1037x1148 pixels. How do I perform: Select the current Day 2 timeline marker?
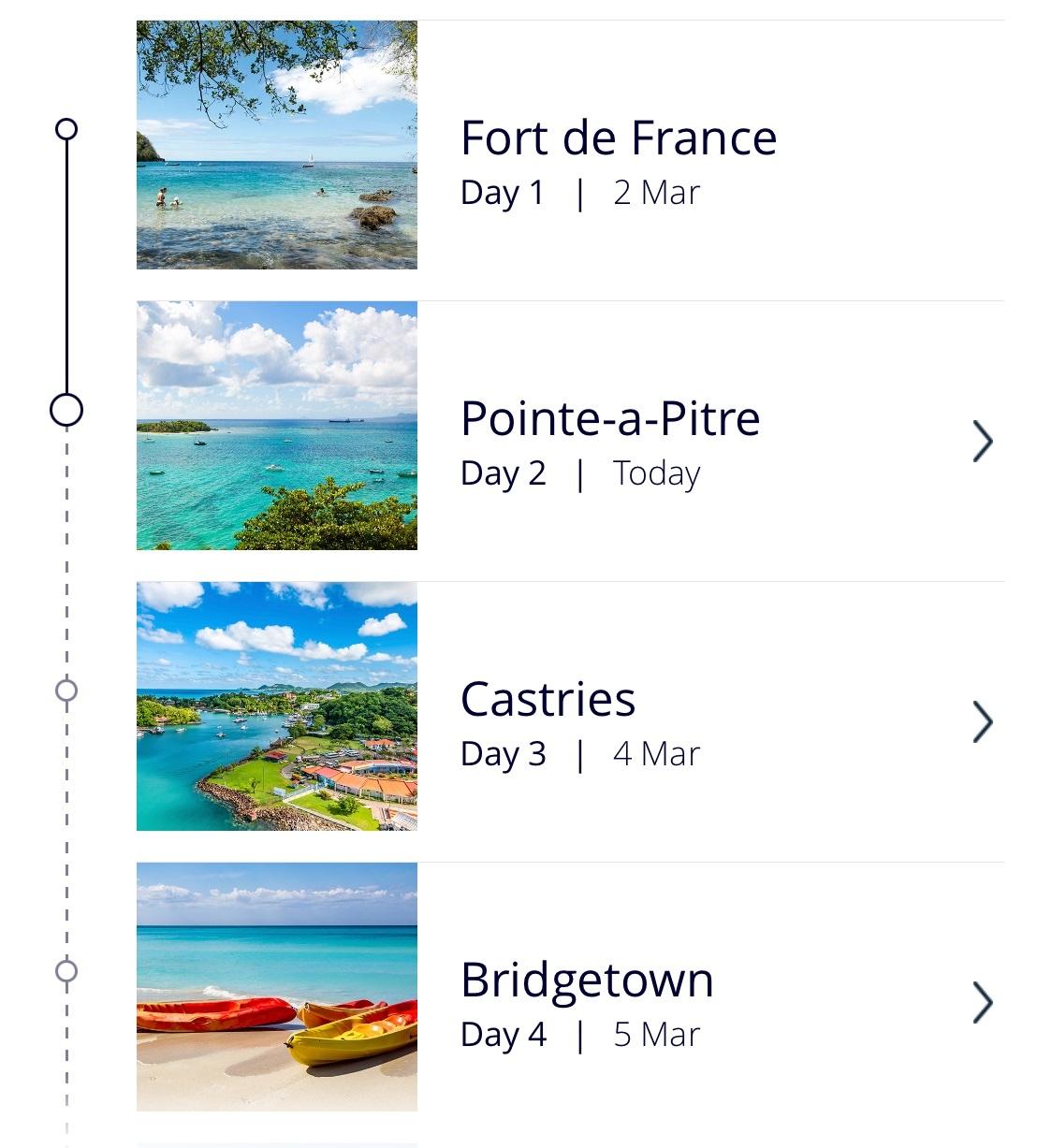(66, 410)
